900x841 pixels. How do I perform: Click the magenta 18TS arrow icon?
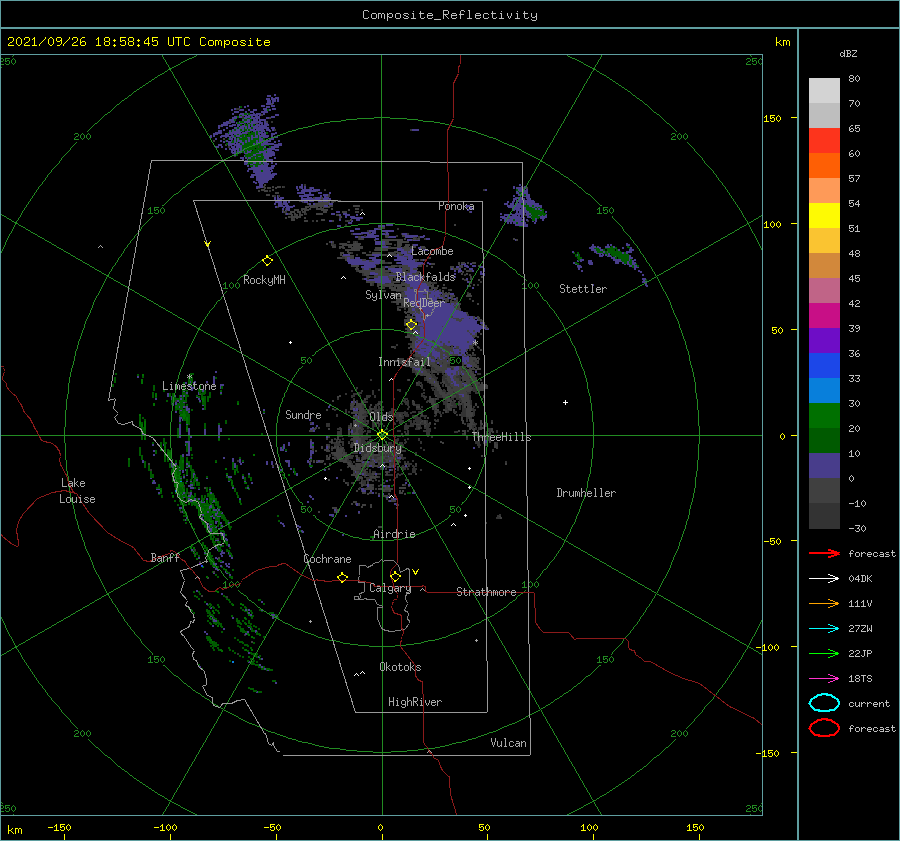point(824,679)
